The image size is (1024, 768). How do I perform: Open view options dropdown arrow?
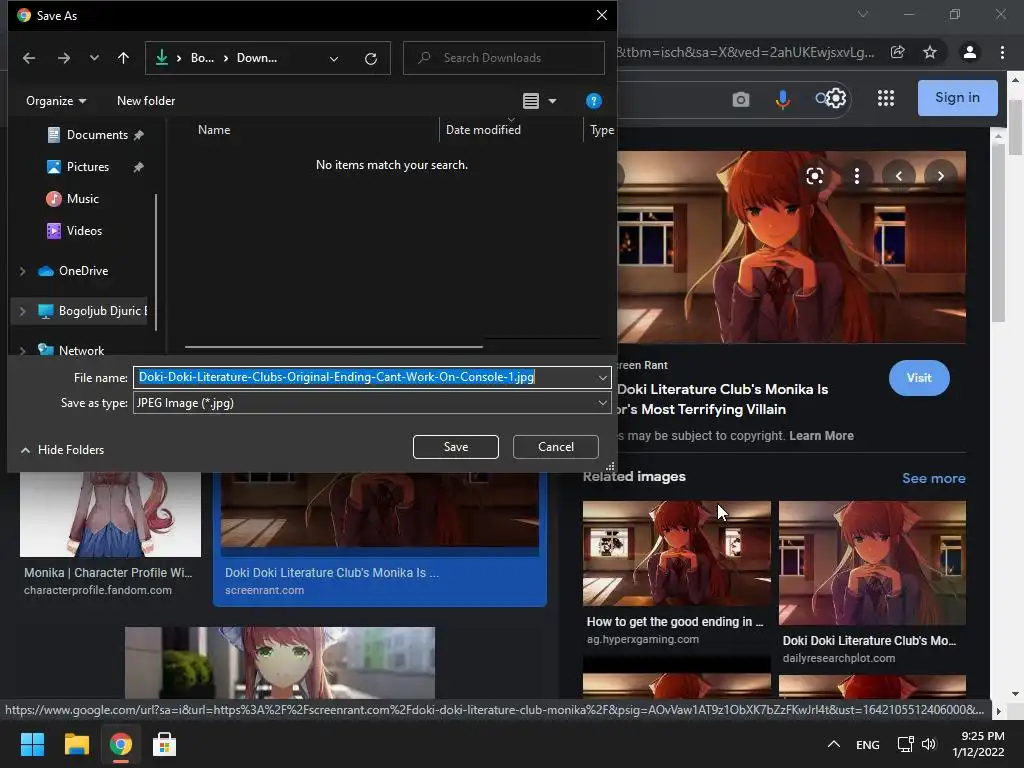(x=552, y=101)
